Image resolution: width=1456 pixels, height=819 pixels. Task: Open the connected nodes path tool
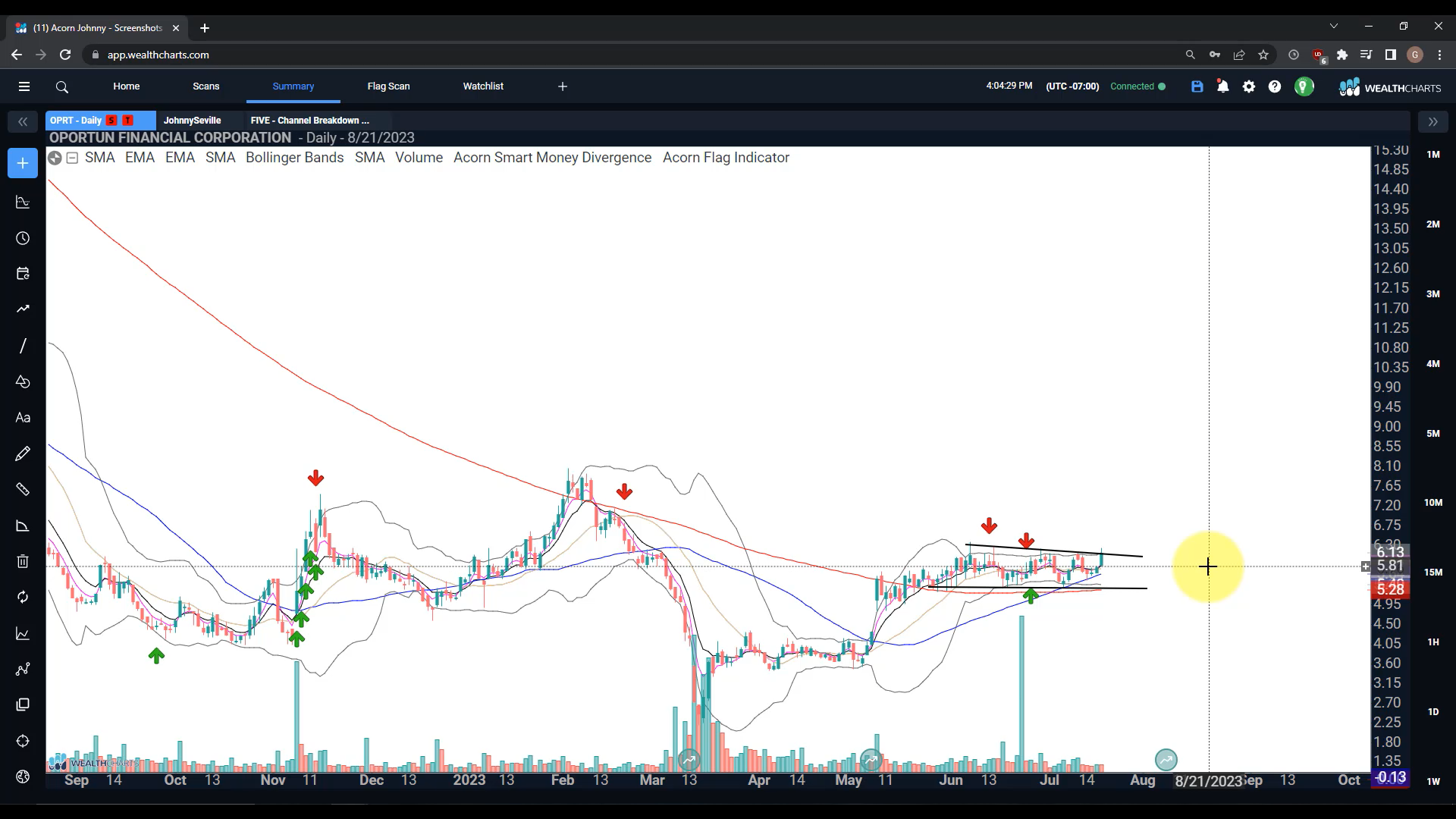(x=23, y=669)
